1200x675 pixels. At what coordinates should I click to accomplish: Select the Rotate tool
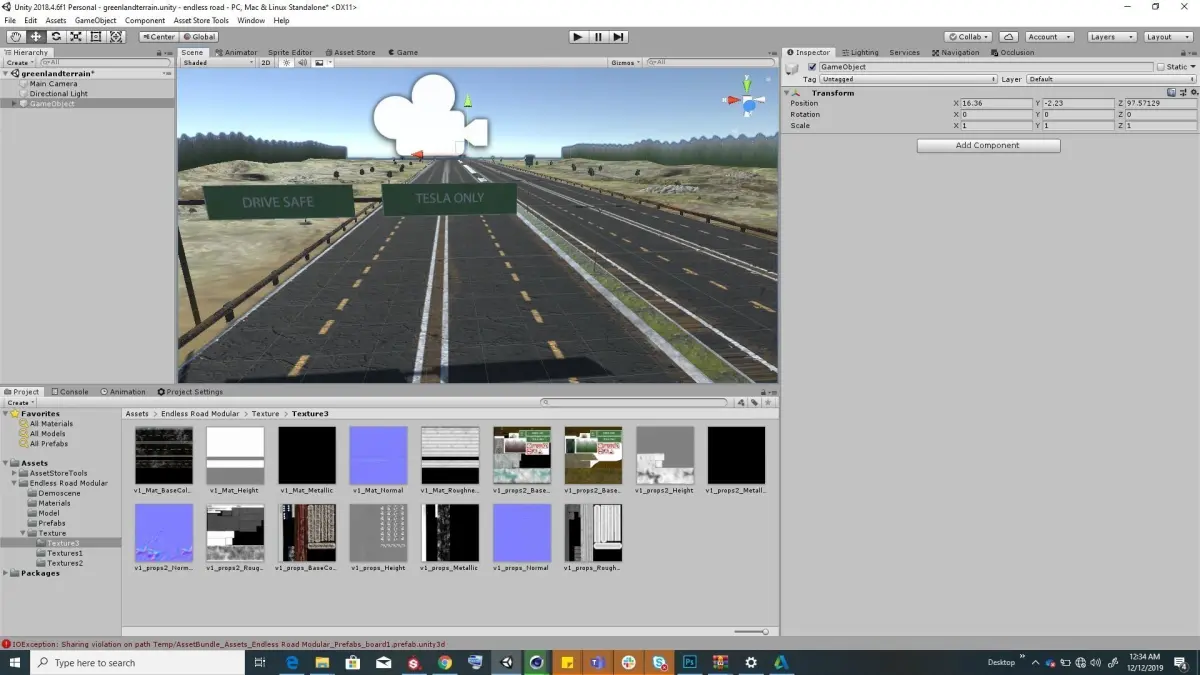coord(56,37)
